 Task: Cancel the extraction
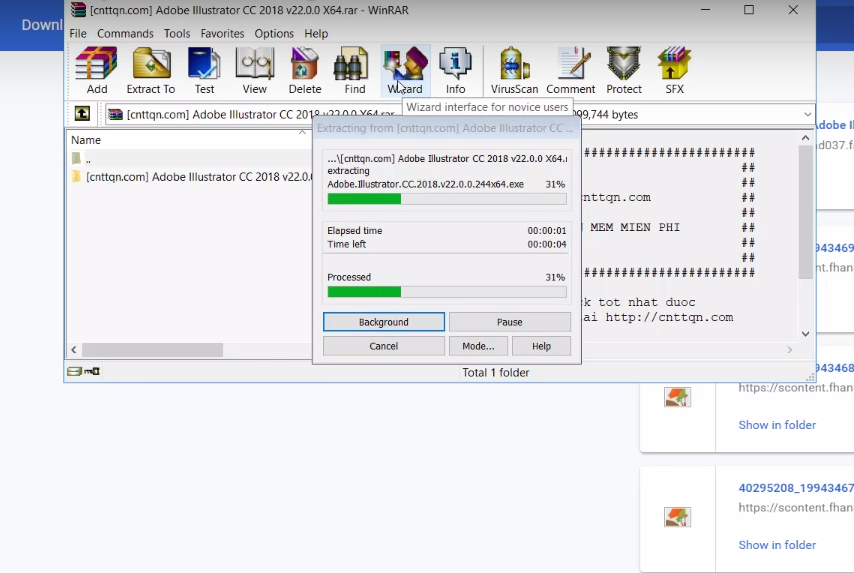[x=383, y=346]
